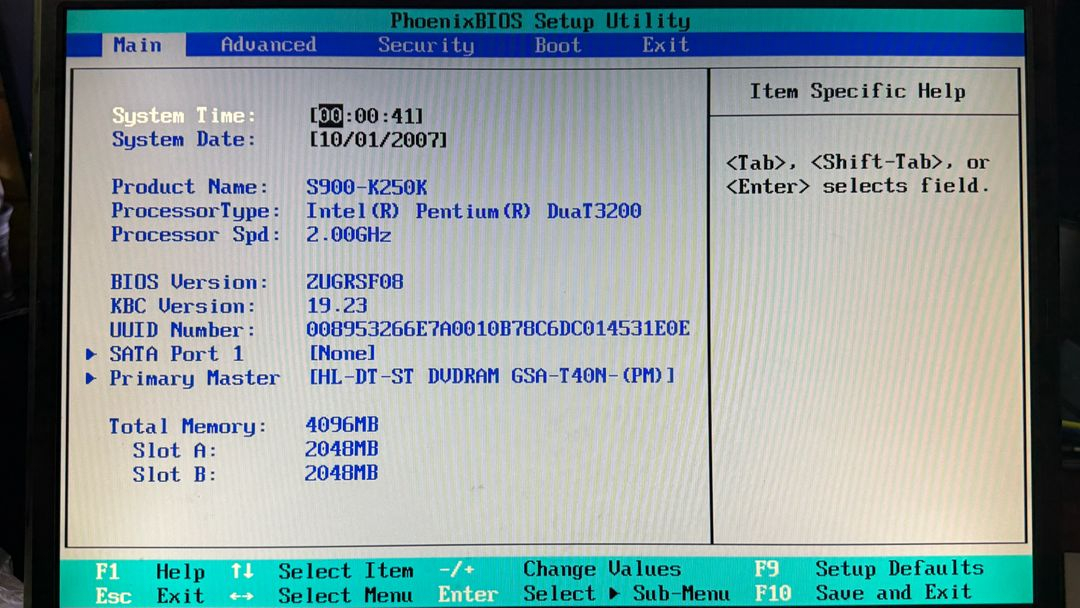This screenshot has width=1080, height=608.
Task: Open the Exit menu
Action: pyautogui.click(x=664, y=44)
